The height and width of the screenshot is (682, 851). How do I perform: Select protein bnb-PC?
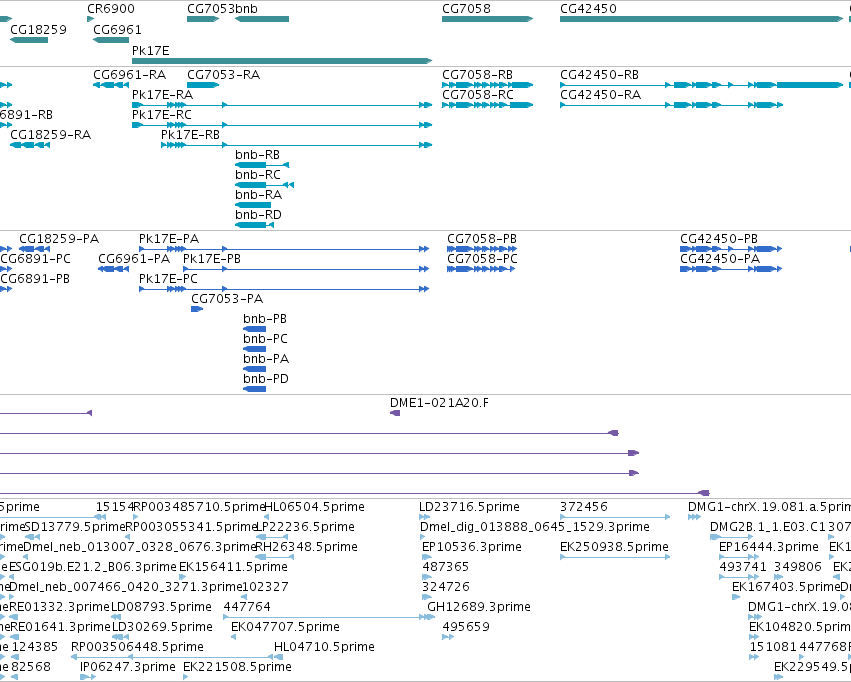pyautogui.click(x=255, y=349)
